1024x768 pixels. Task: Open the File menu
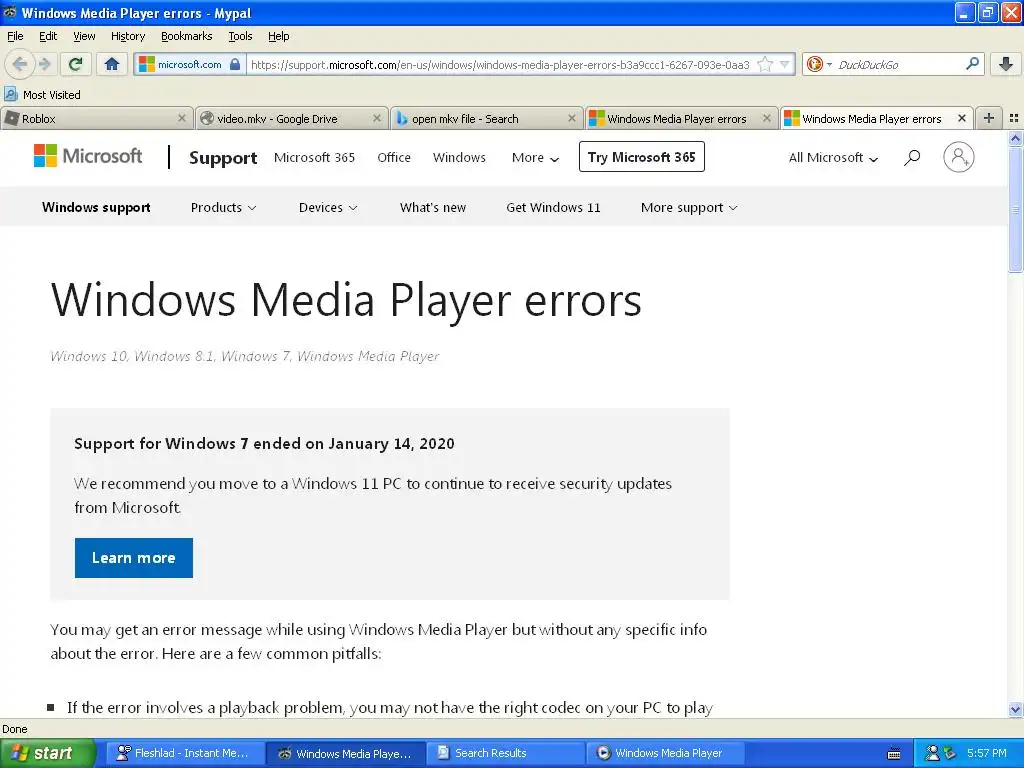pos(15,36)
